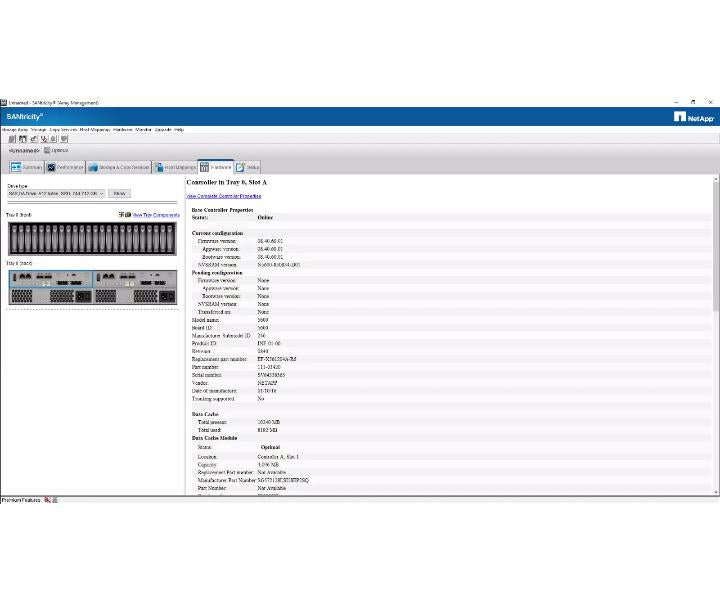The width and height of the screenshot is (720, 600).
Task: Open the Performance tab
Action: click(x=66, y=168)
